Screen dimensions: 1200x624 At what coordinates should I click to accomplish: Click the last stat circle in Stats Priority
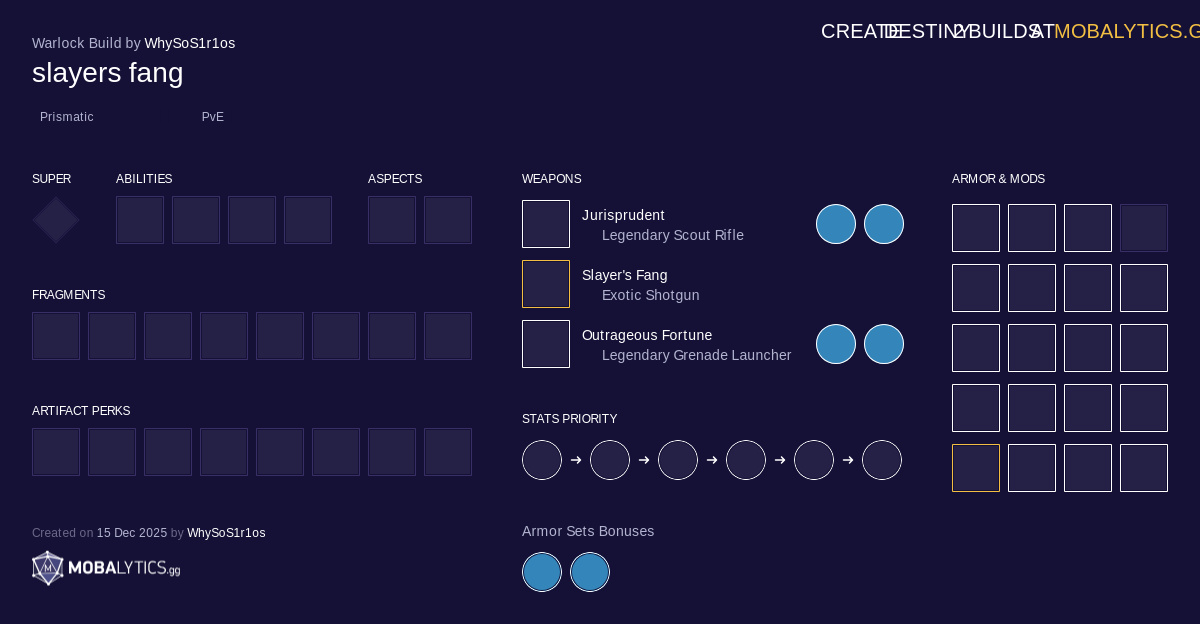[x=882, y=460]
